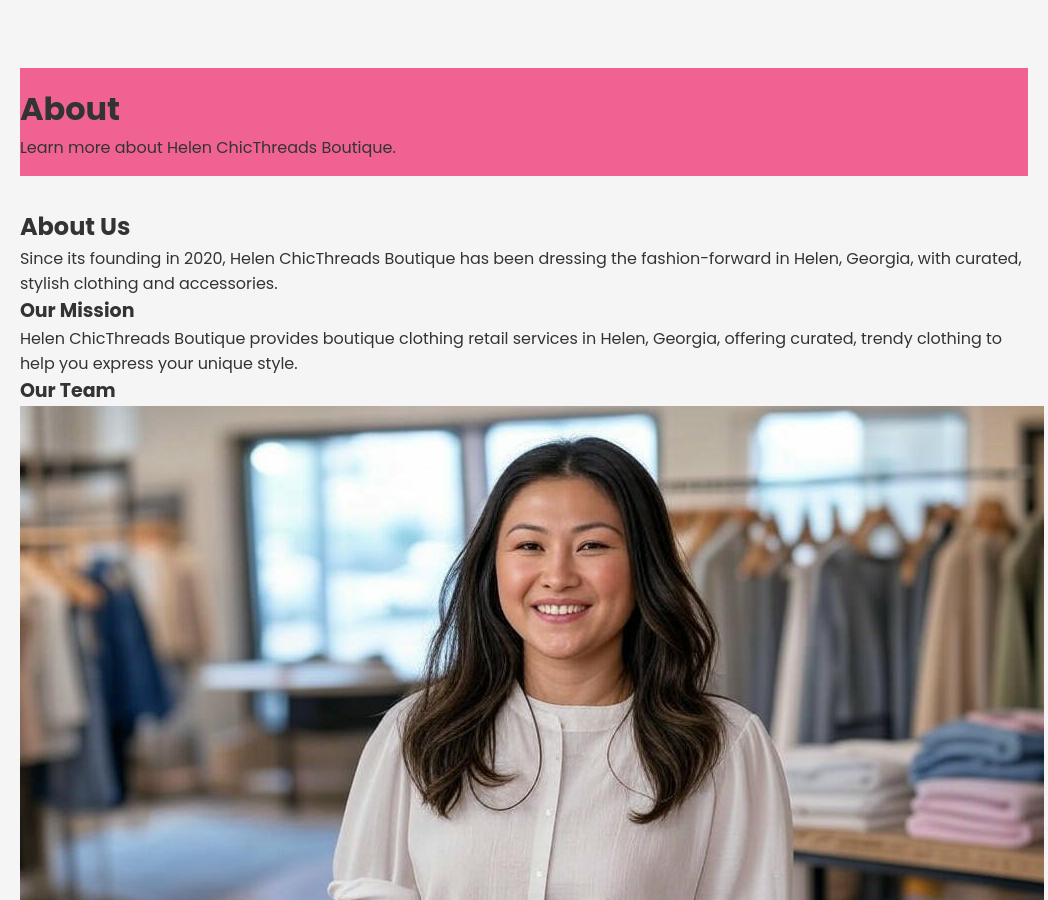Click the folded pink sweaters in photo
Screen dimensions: 1048x900
point(970,812)
